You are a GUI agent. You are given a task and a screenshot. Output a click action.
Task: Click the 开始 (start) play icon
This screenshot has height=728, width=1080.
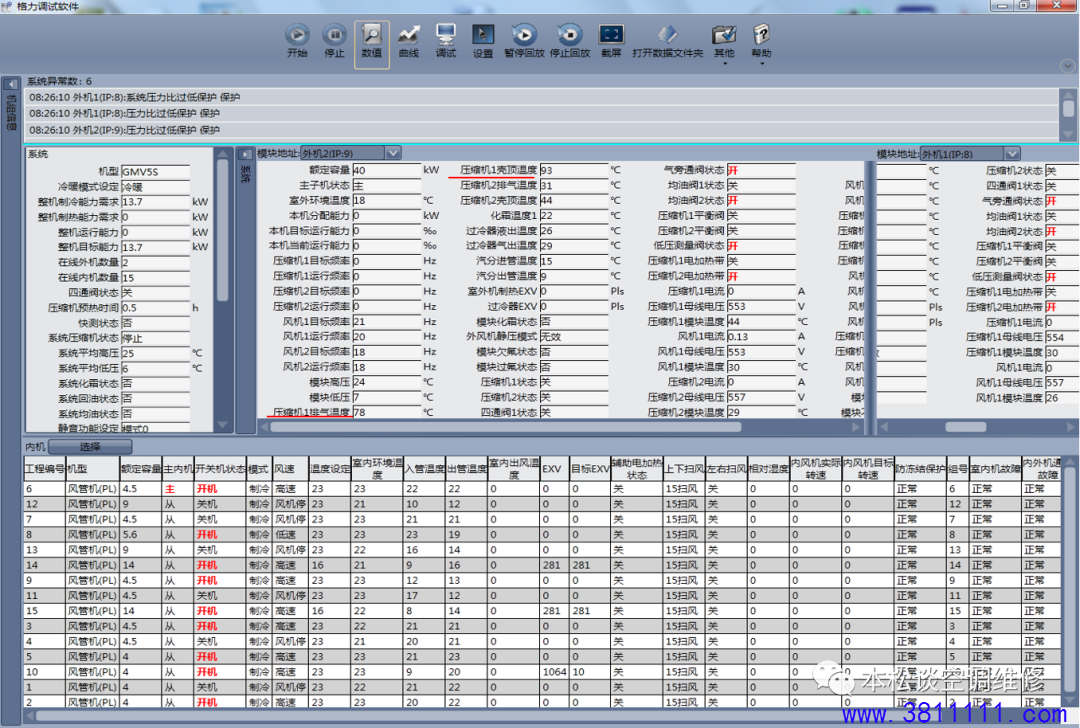[297, 35]
